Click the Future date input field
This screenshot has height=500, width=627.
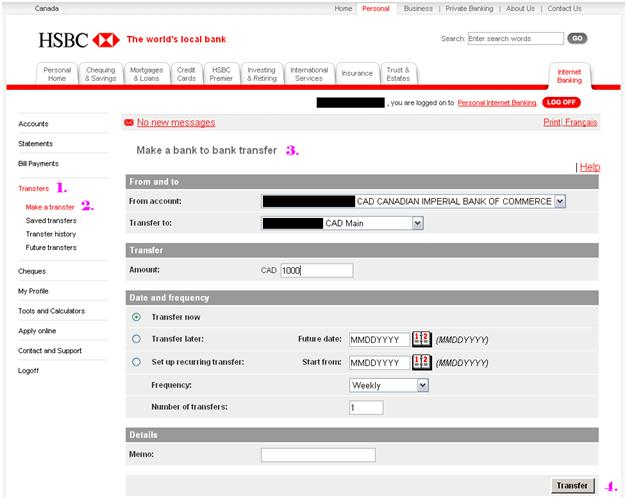(379, 340)
